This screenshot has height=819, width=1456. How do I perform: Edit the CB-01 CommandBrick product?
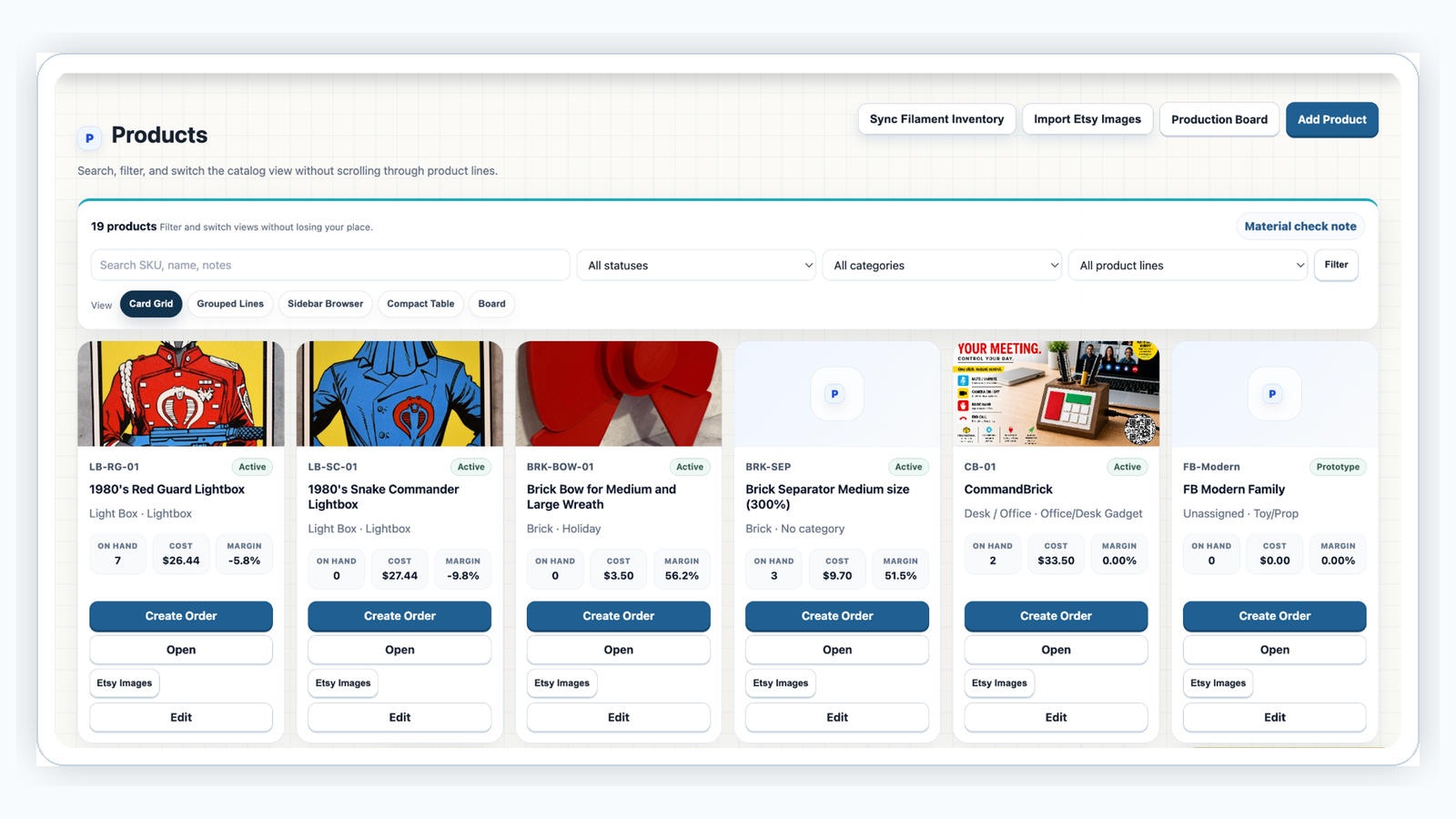click(x=1057, y=717)
